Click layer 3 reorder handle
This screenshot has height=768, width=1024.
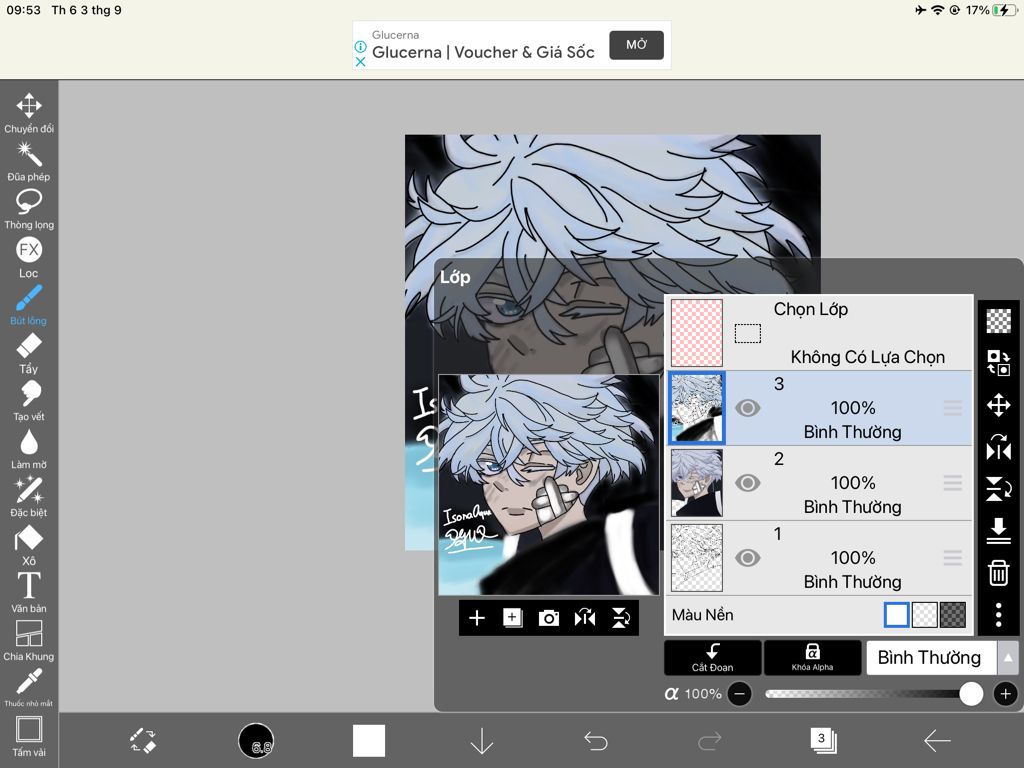(953, 408)
